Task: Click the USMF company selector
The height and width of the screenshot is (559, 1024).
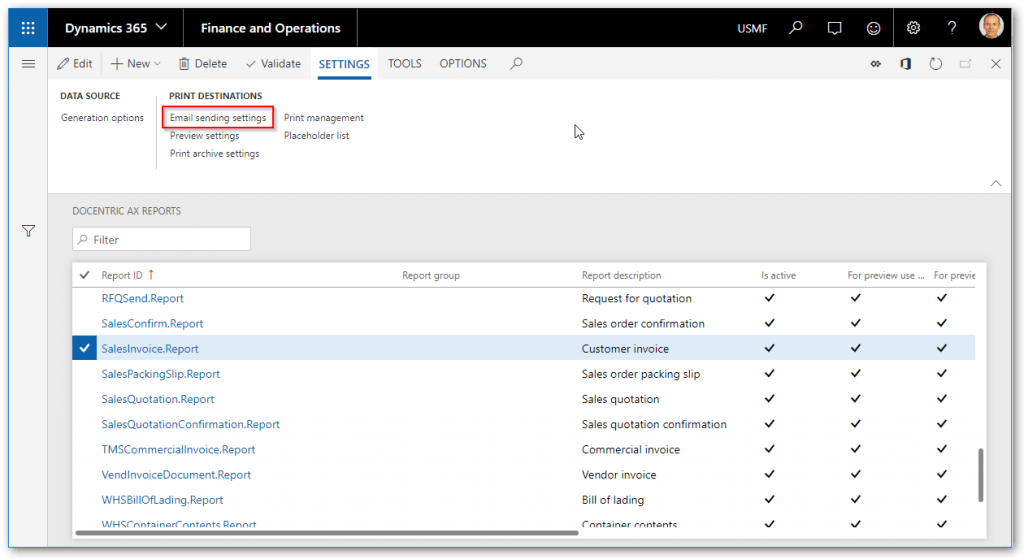Action: point(752,29)
